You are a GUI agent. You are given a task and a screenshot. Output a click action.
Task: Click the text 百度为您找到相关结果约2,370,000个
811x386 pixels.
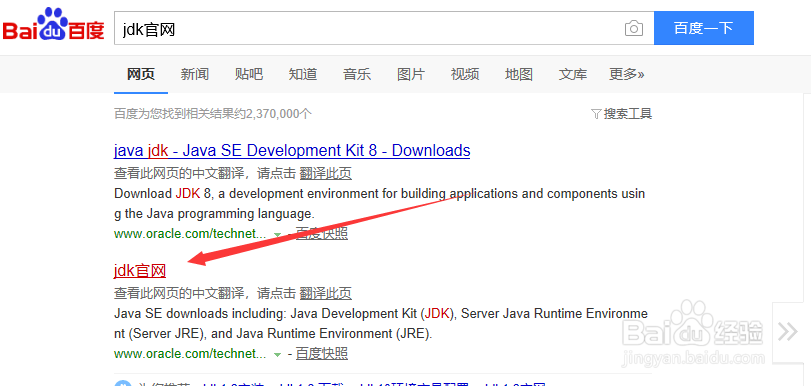click(x=213, y=114)
